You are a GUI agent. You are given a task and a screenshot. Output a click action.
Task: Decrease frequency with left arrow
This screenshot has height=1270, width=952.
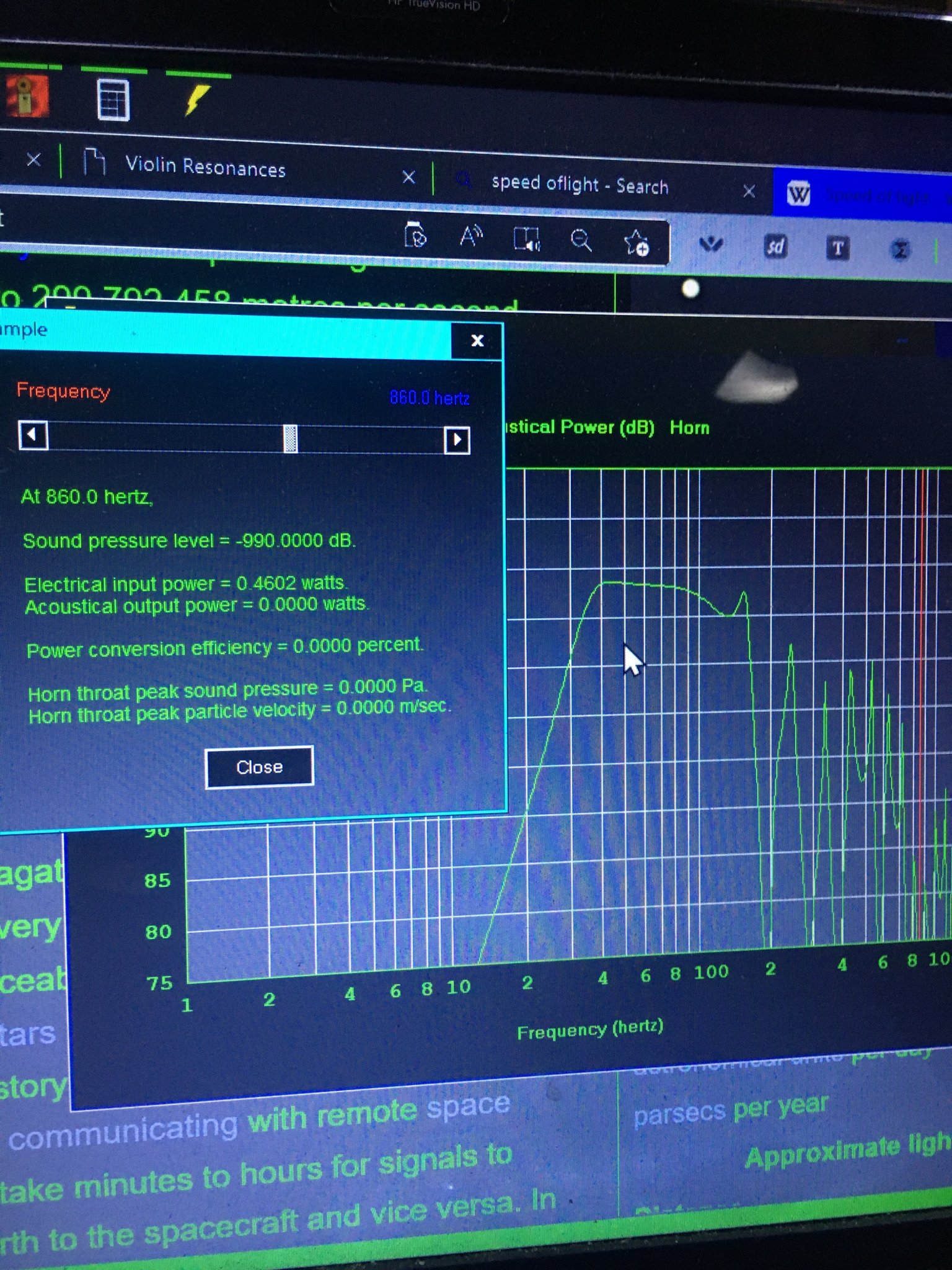point(33,435)
